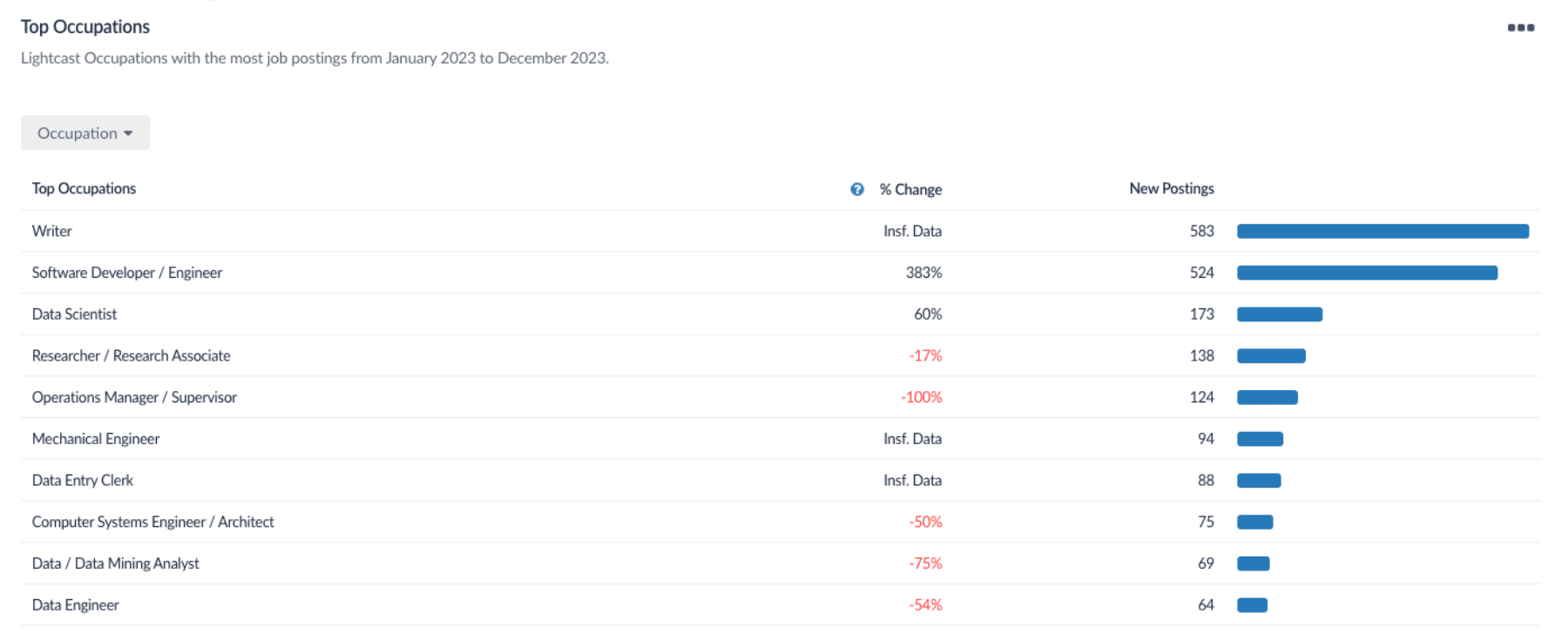The height and width of the screenshot is (634, 1568).
Task: Click the Top Occupations section title
Action: (x=85, y=27)
